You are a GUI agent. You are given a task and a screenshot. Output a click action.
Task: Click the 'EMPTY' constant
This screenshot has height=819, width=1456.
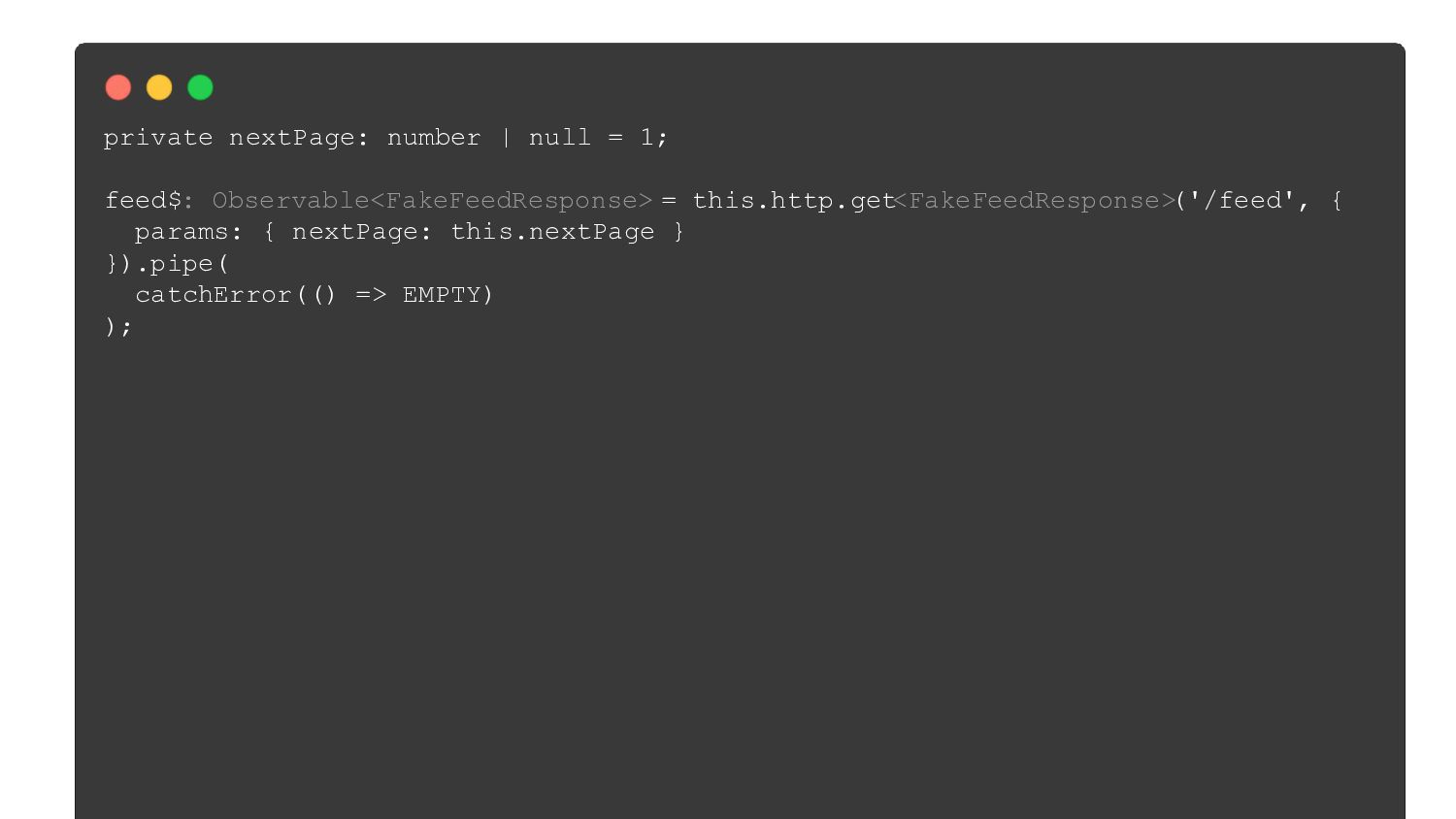click(x=442, y=295)
